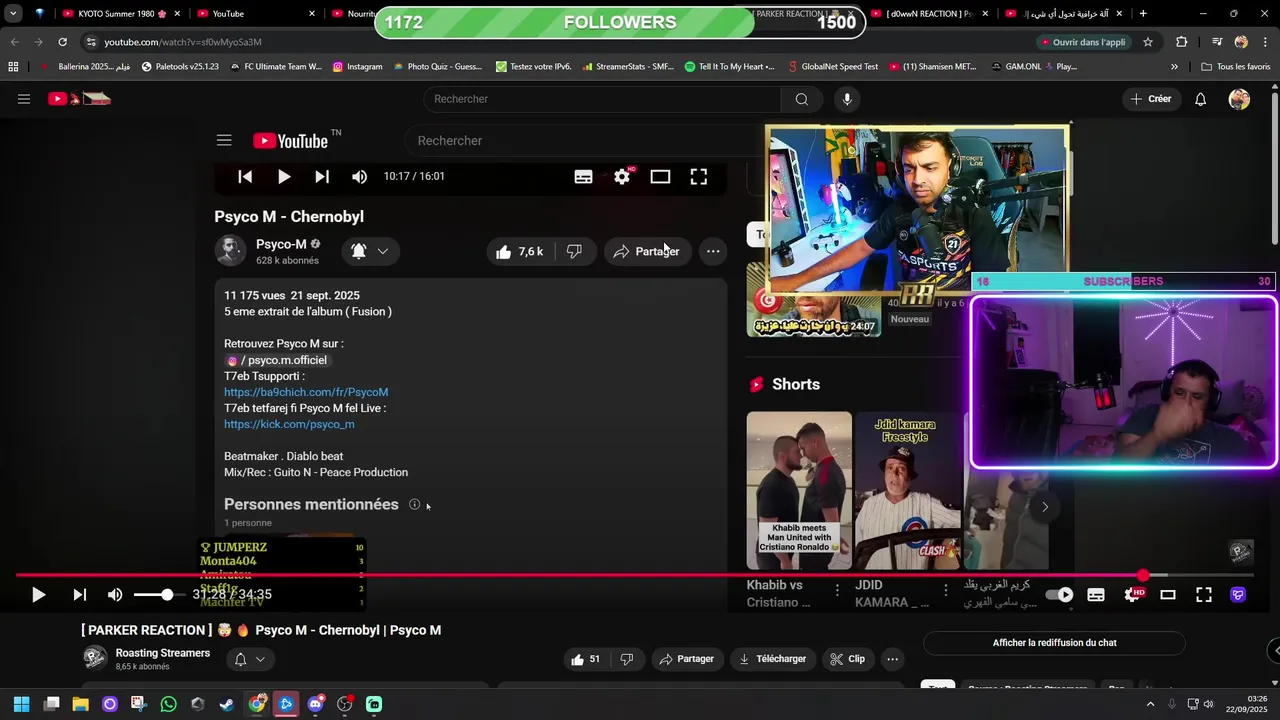The height and width of the screenshot is (720, 1280).
Task: Enter fullscreen from outer player bar
Action: [x=1204, y=595]
